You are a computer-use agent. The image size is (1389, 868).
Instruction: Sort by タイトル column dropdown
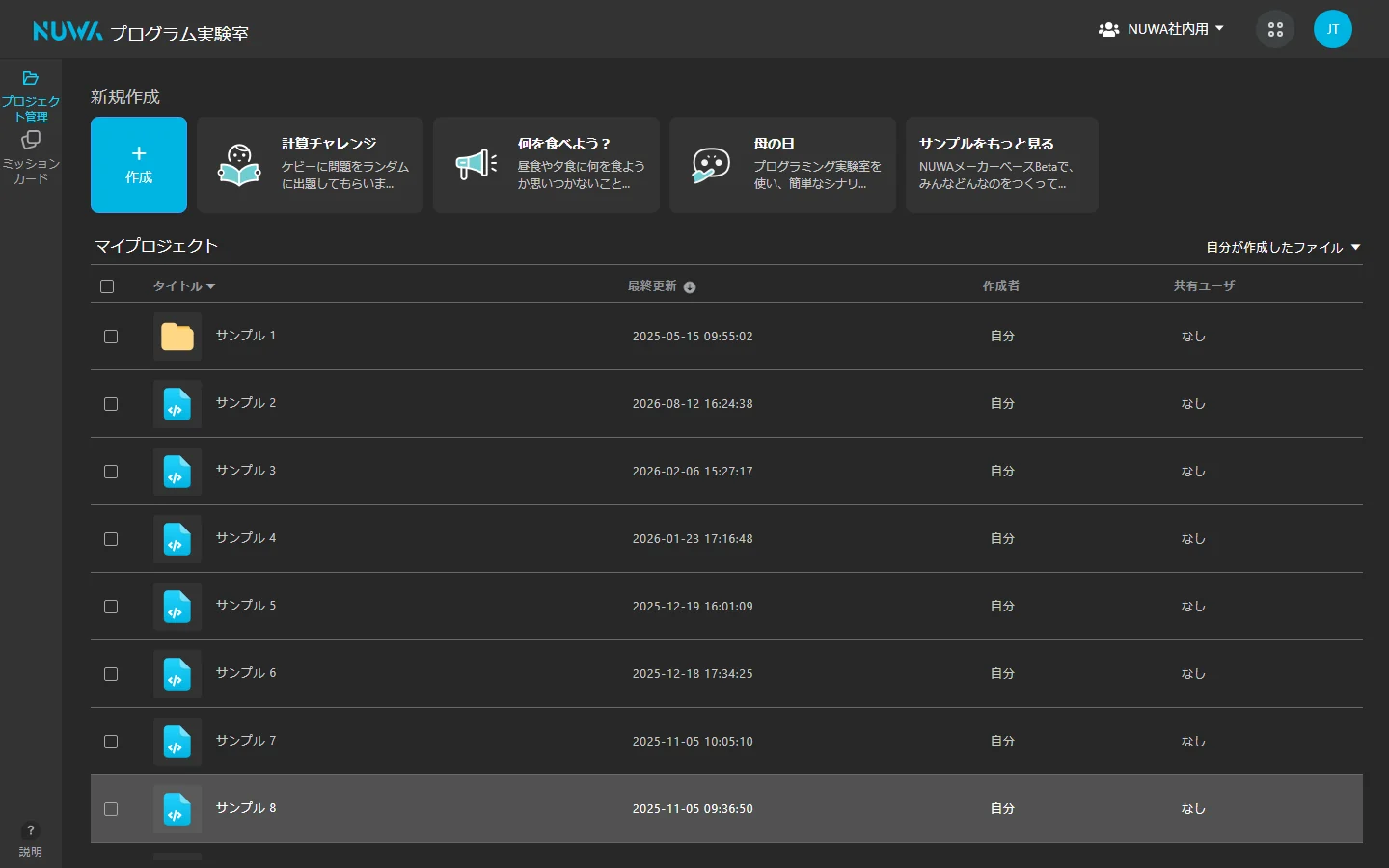tap(184, 286)
